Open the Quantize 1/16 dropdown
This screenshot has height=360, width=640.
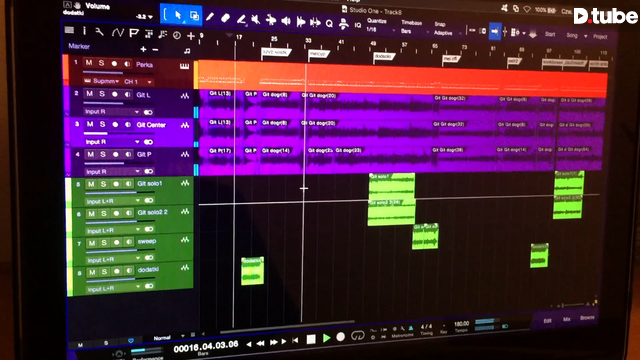380,30
